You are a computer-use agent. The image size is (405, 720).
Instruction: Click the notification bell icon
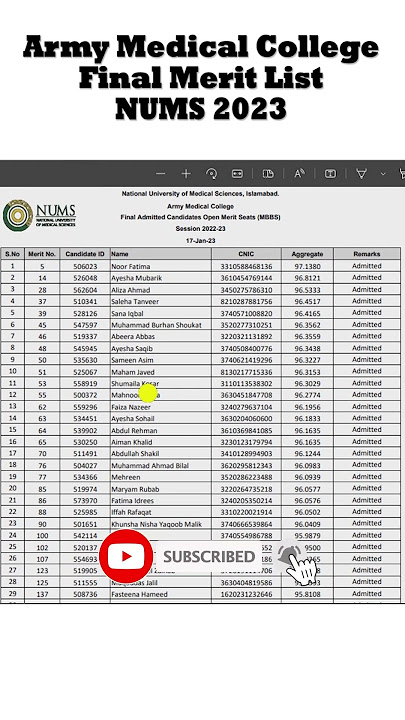tap(289, 557)
